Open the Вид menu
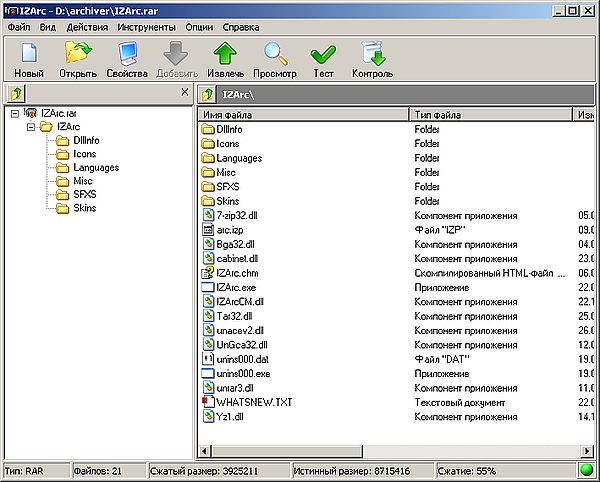 [x=47, y=28]
